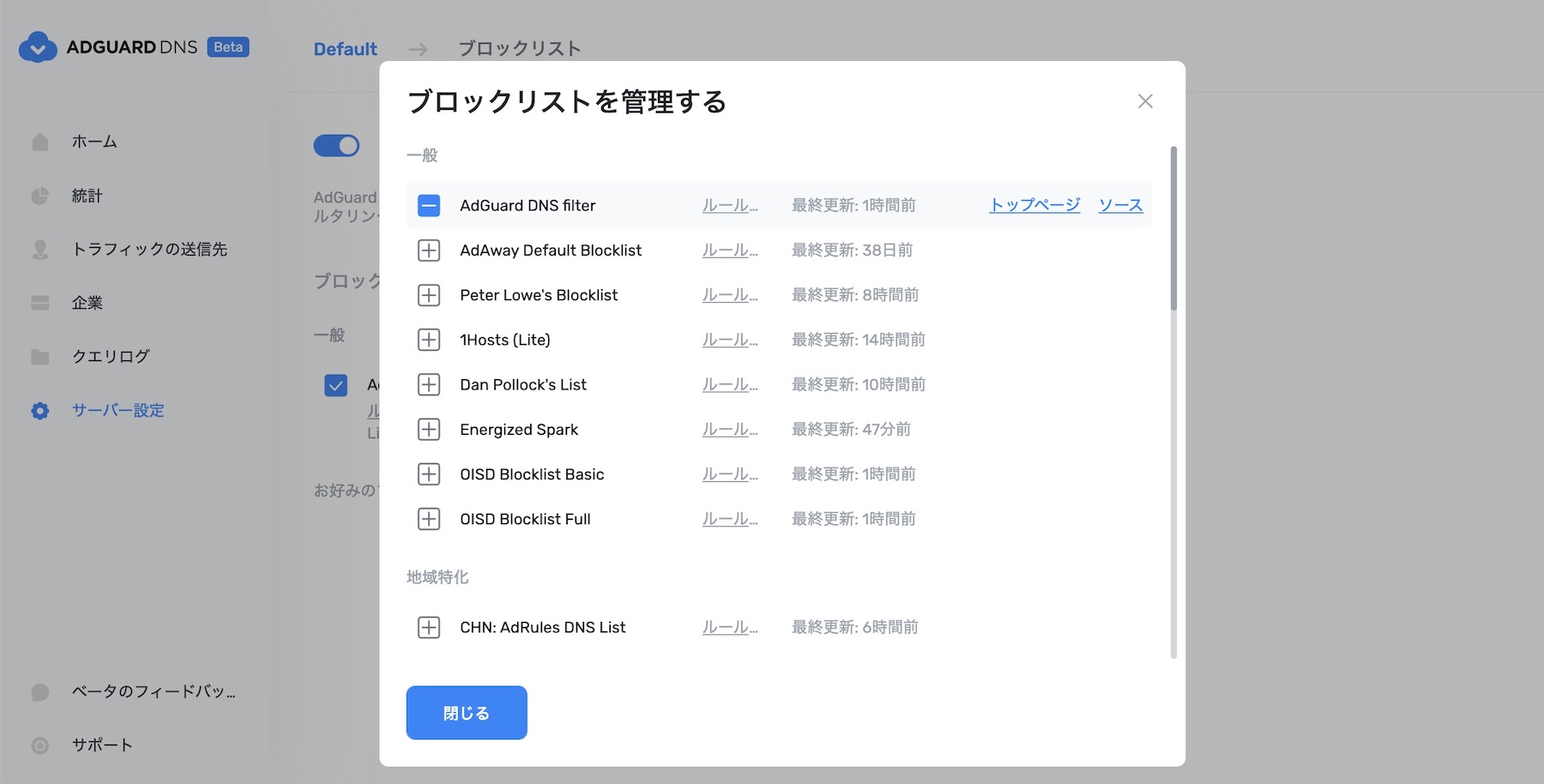This screenshot has height=784, width=1544.
Task: Click the beta feedback chat icon
Action: [40, 691]
